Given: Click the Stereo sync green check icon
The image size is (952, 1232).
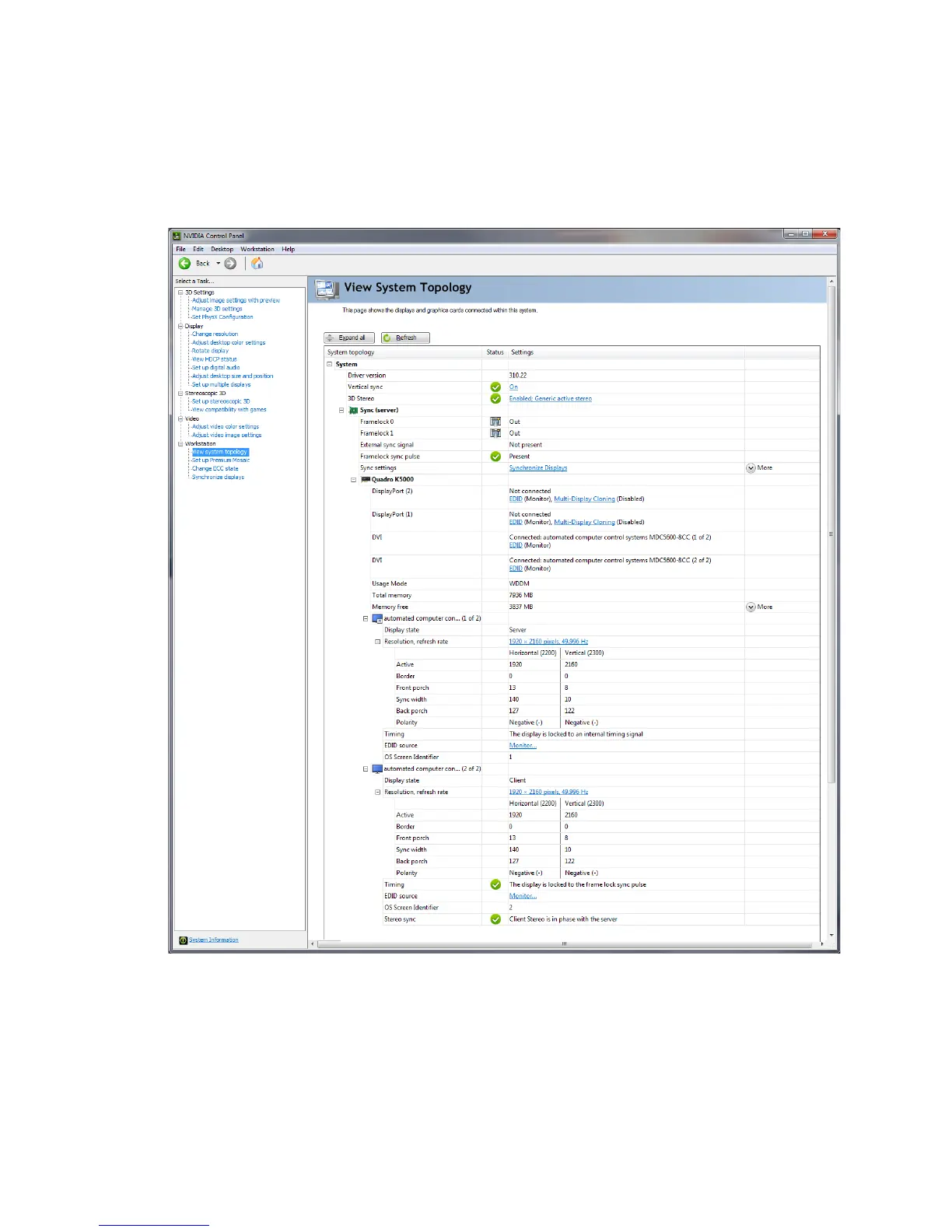Looking at the screenshot, I should [x=495, y=919].
